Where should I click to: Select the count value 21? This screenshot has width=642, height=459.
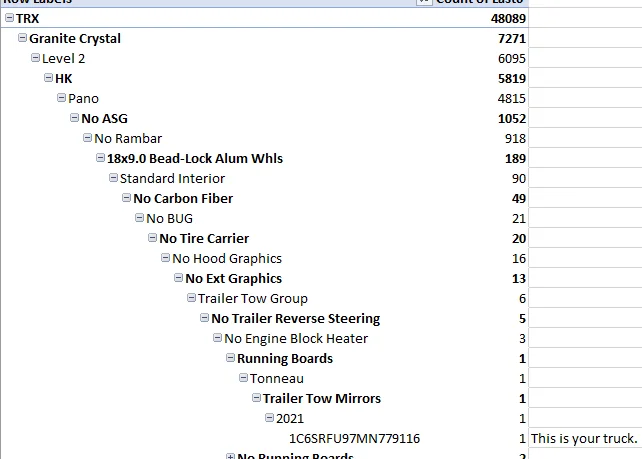click(519, 219)
